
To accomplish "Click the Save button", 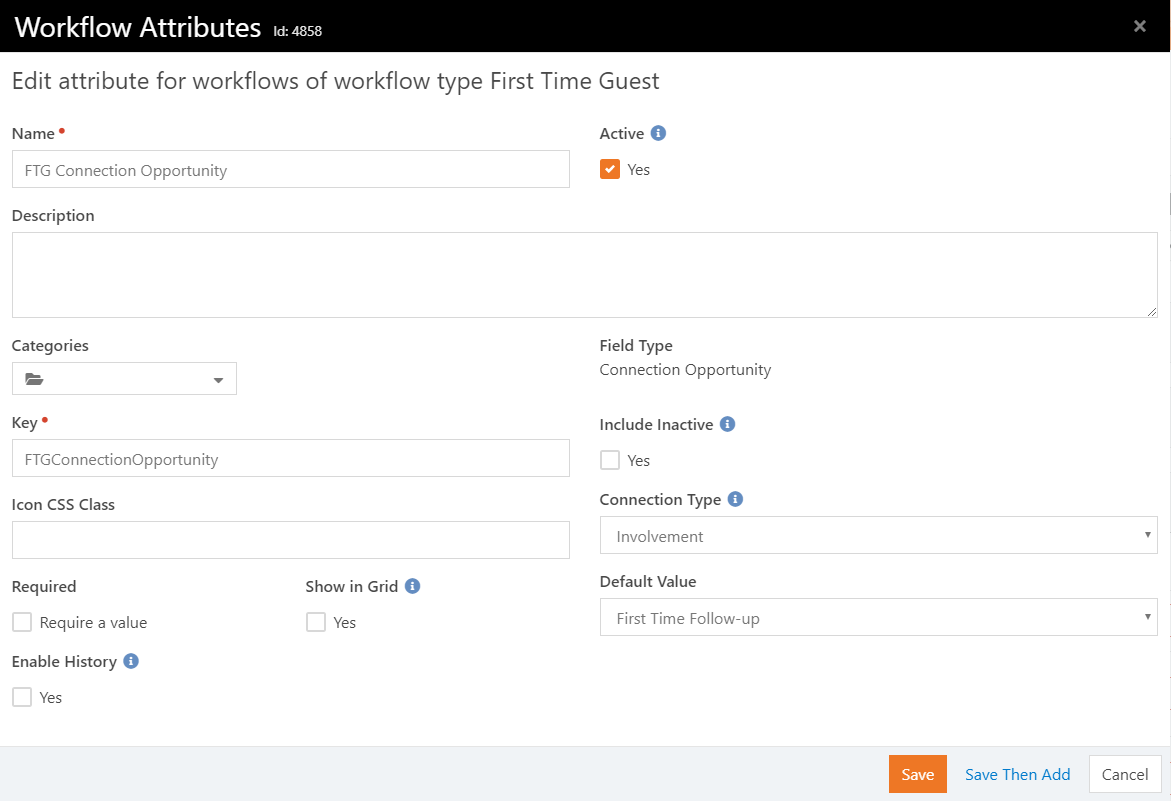I will coord(917,774).
